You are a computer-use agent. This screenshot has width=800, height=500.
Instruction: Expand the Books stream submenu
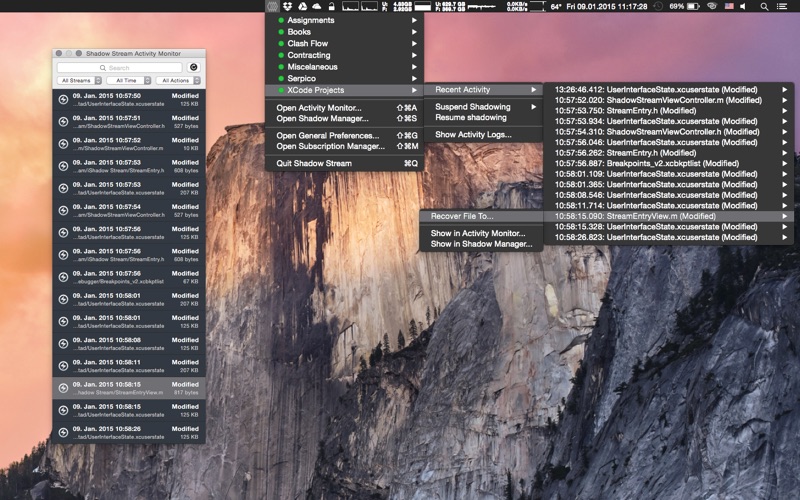pos(344,32)
